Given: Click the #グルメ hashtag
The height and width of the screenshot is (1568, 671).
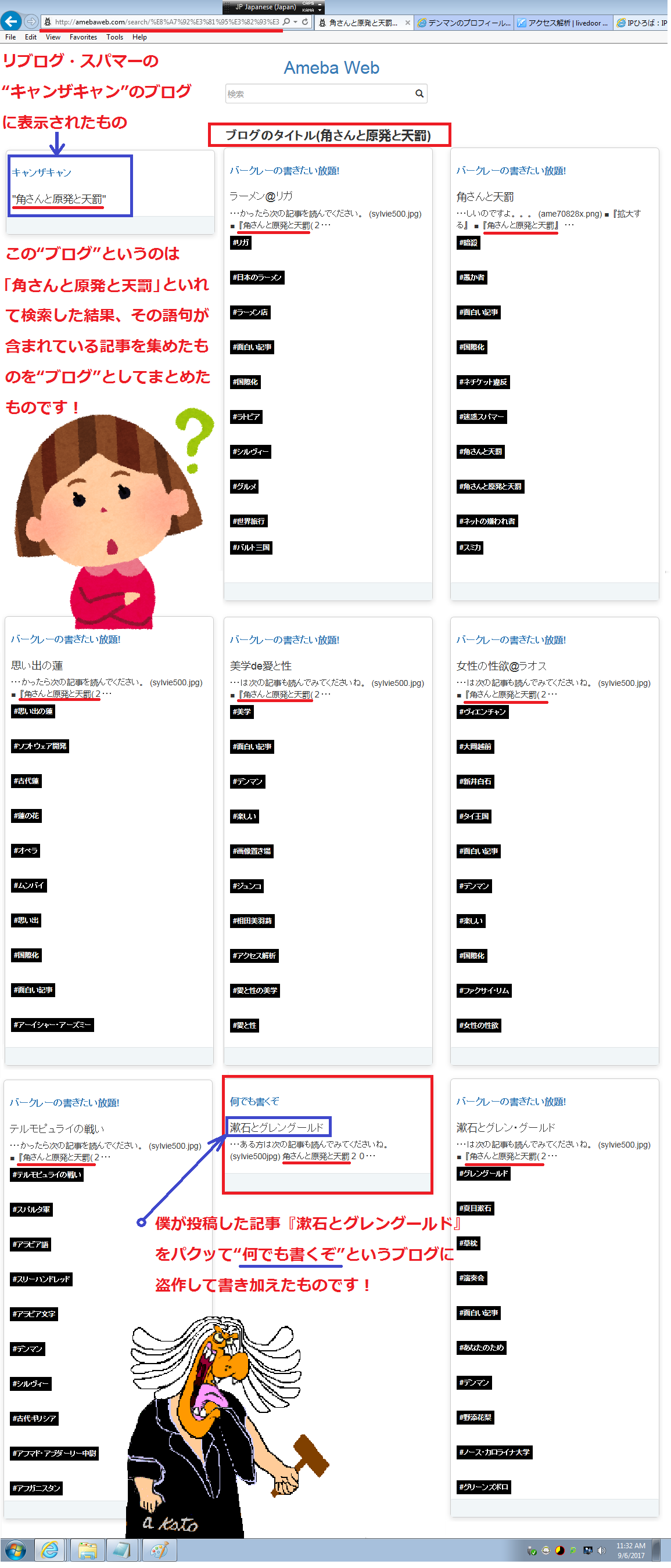Looking at the screenshot, I should pos(244,485).
